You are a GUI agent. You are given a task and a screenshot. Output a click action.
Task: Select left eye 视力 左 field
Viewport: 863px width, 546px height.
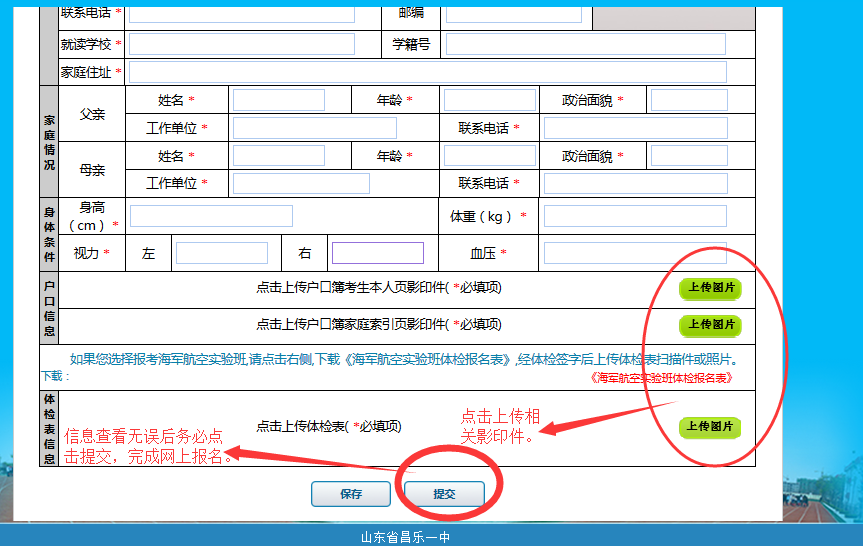[222, 253]
